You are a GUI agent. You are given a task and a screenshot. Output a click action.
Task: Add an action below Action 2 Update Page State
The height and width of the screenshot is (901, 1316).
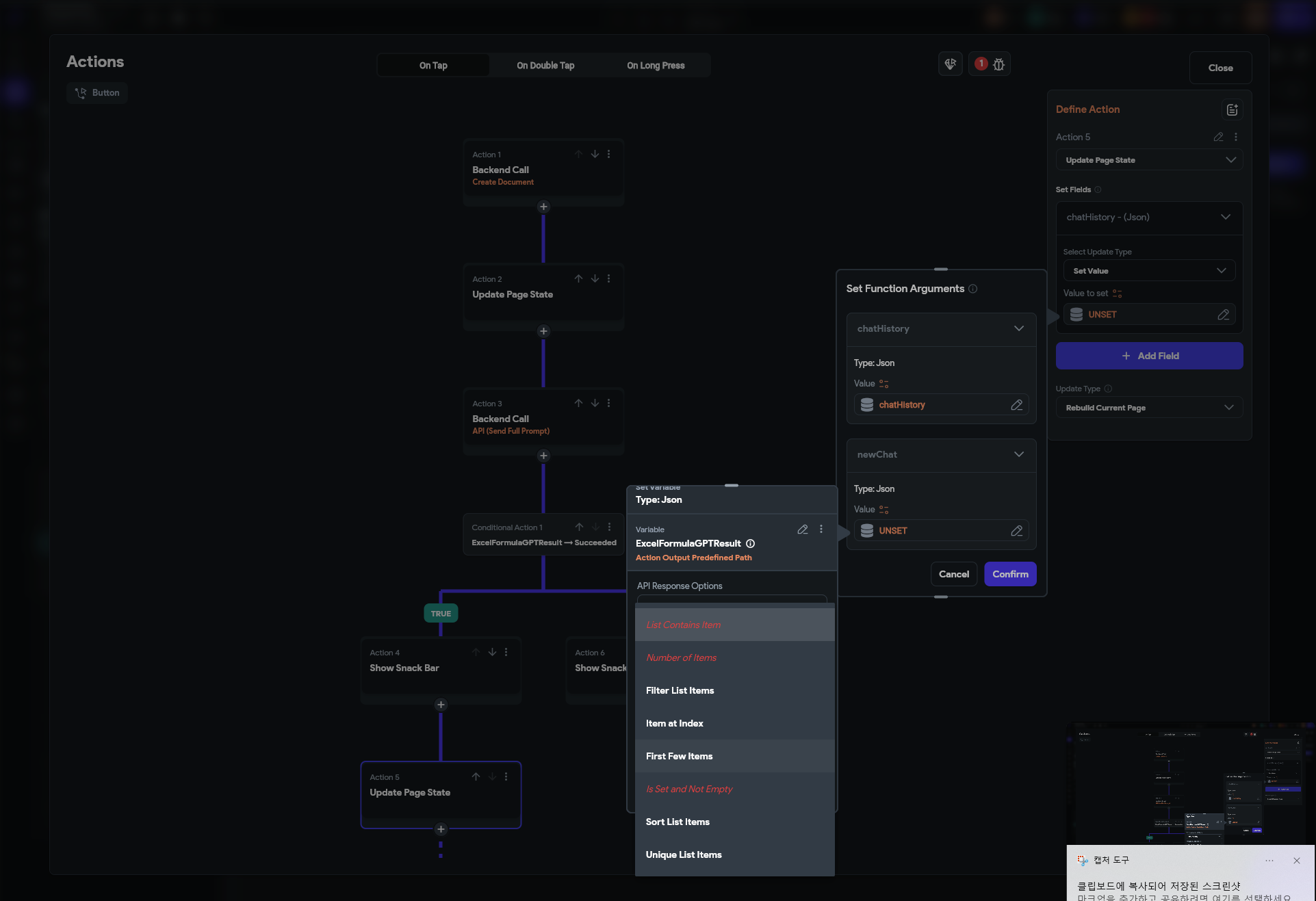543,331
